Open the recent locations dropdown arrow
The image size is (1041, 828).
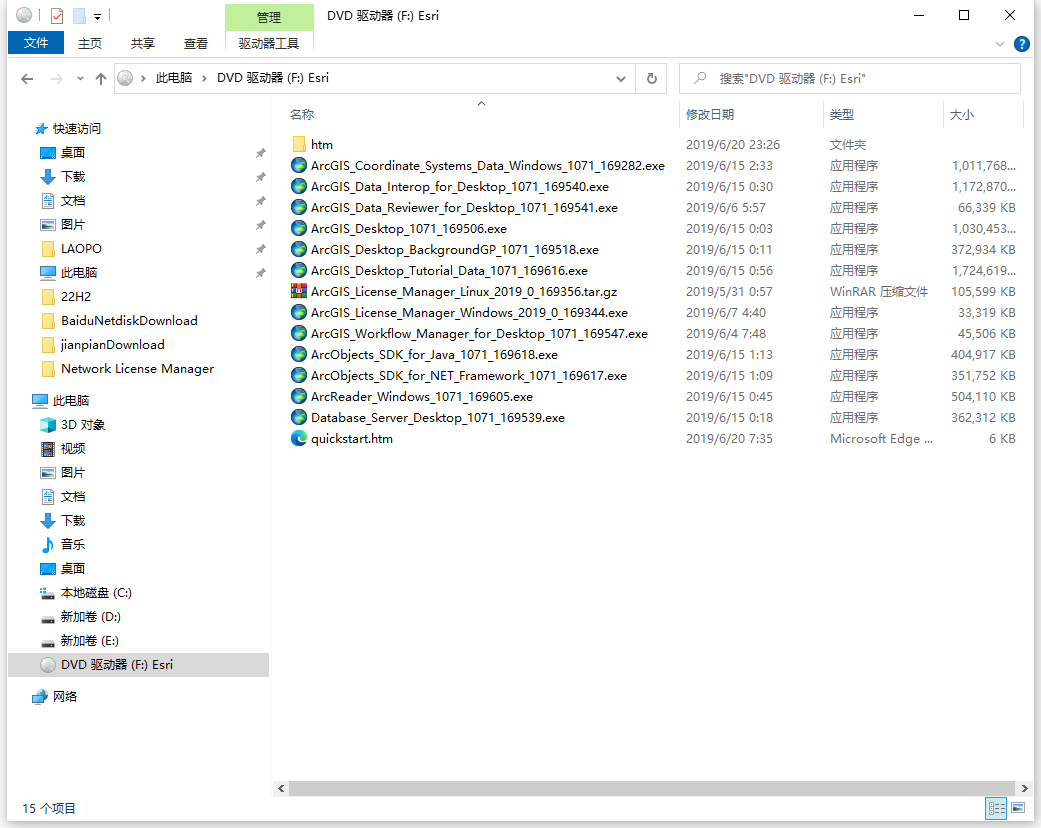(80, 78)
